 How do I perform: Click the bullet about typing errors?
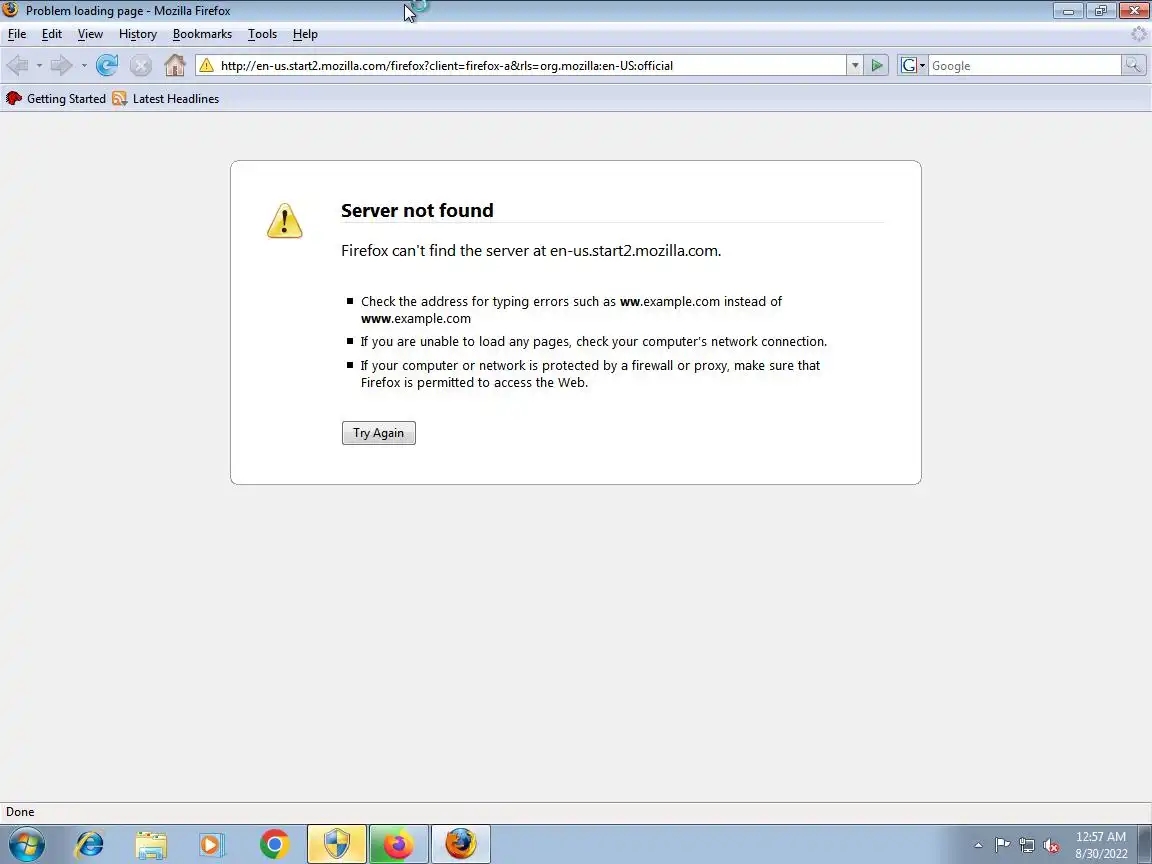tap(571, 309)
